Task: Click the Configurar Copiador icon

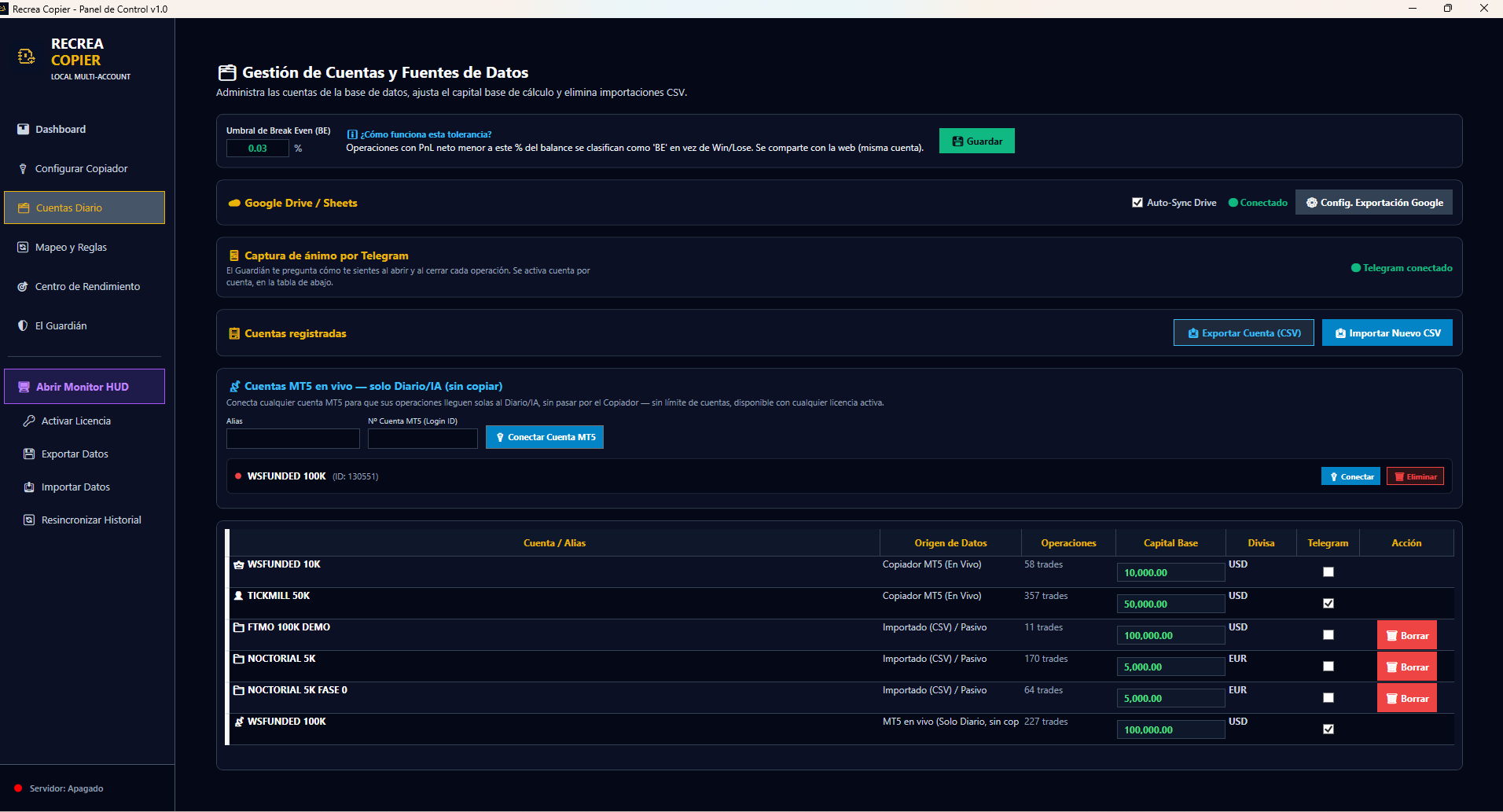Action: [x=23, y=168]
